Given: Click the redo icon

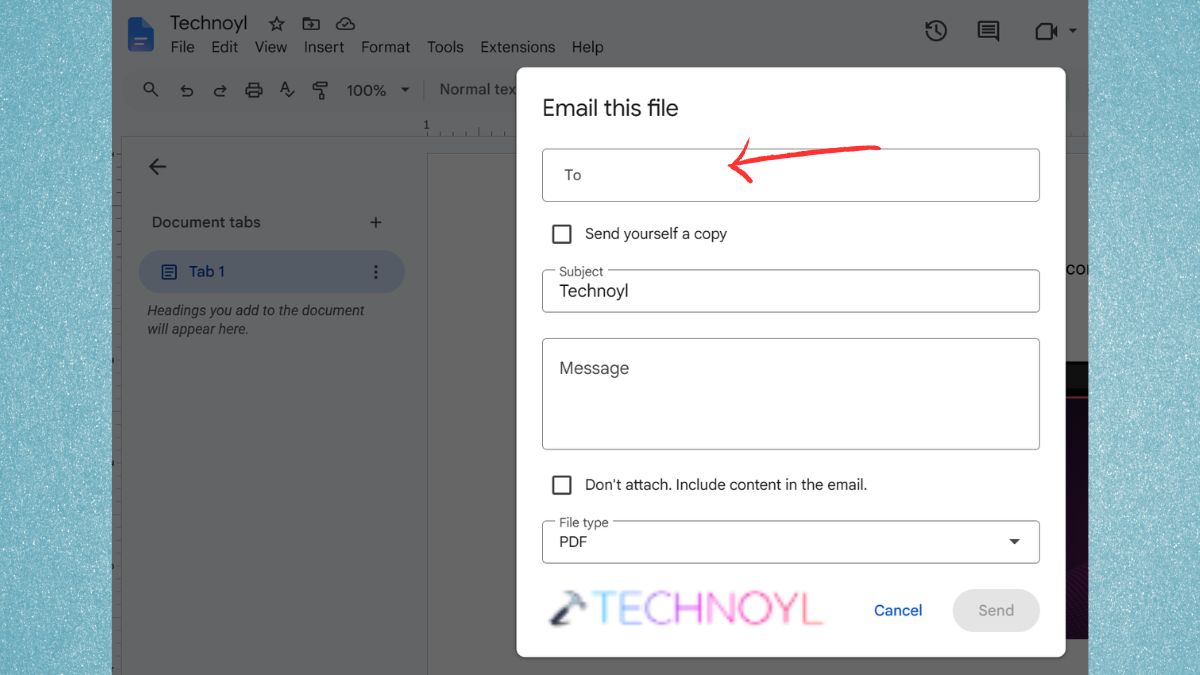Looking at the screenshot, I should point(219,90).
